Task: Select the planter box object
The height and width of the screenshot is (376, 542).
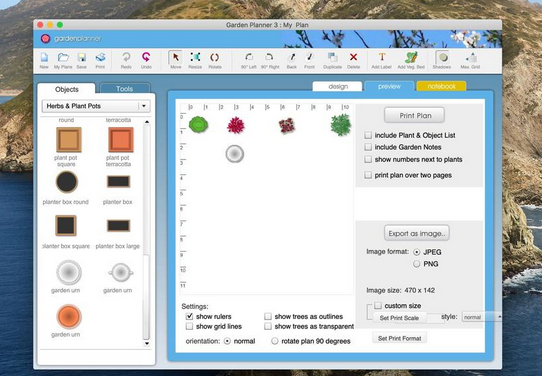Action: tap(118, 181)
